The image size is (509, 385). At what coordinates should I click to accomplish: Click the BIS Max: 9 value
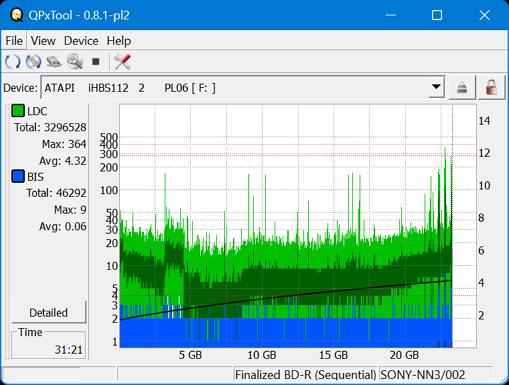(70, 210)
